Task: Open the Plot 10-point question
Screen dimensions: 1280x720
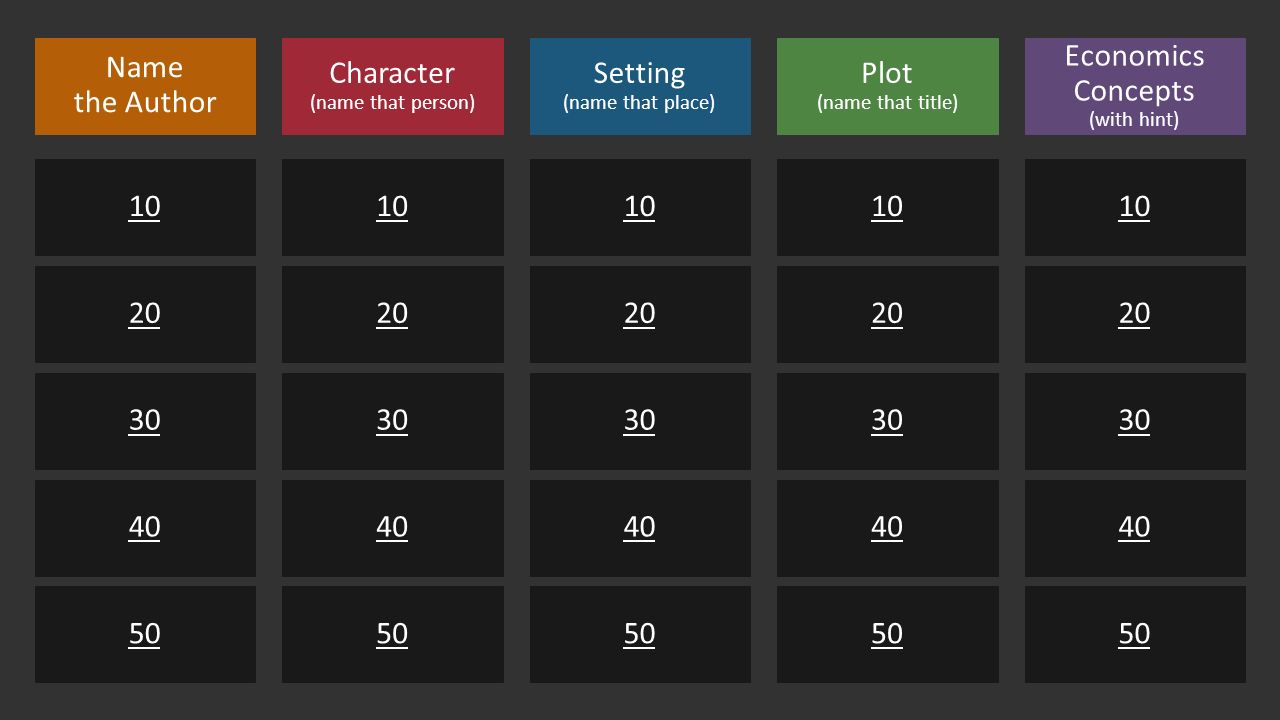Action: tap(887, 207)
